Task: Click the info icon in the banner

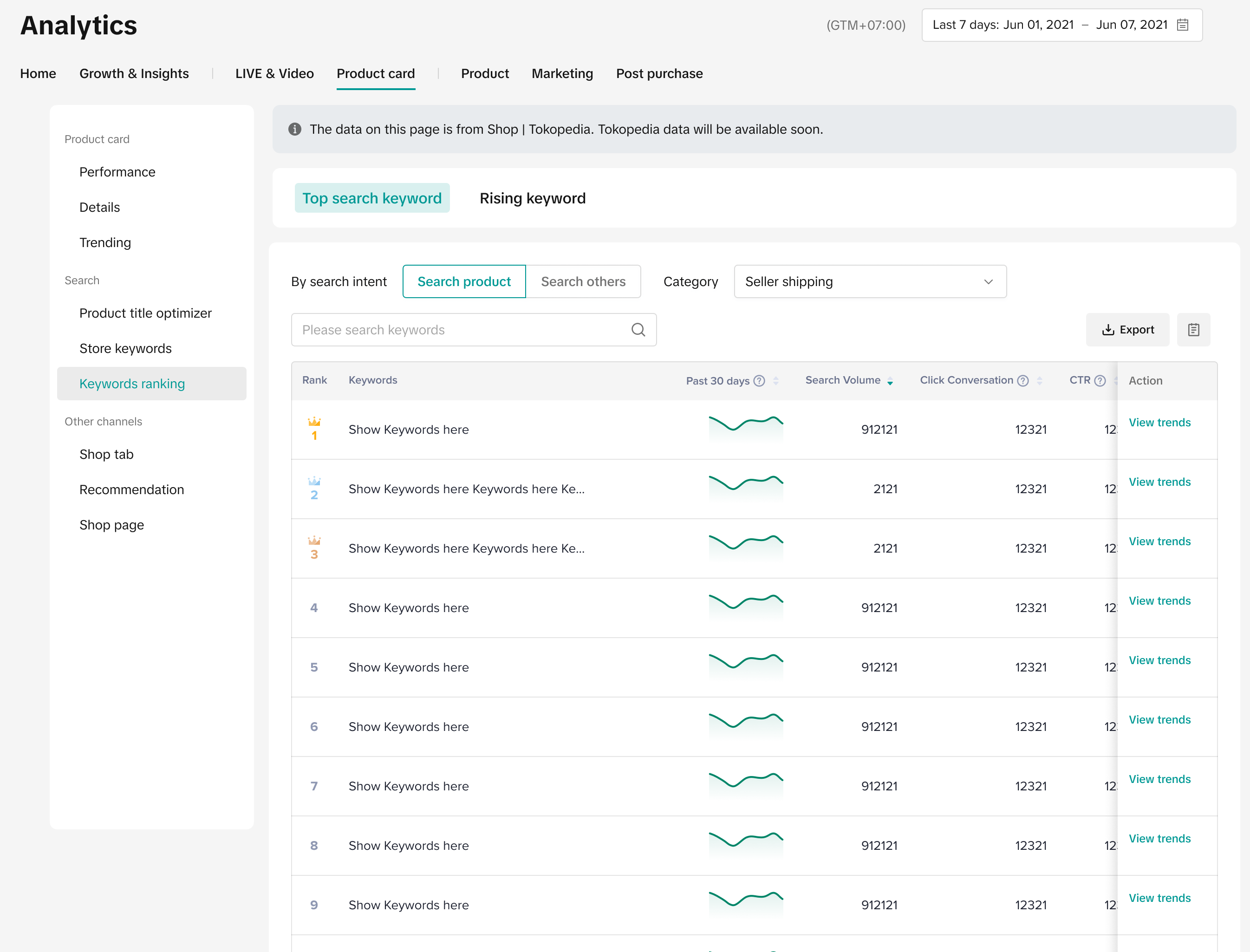Action: 295,129
